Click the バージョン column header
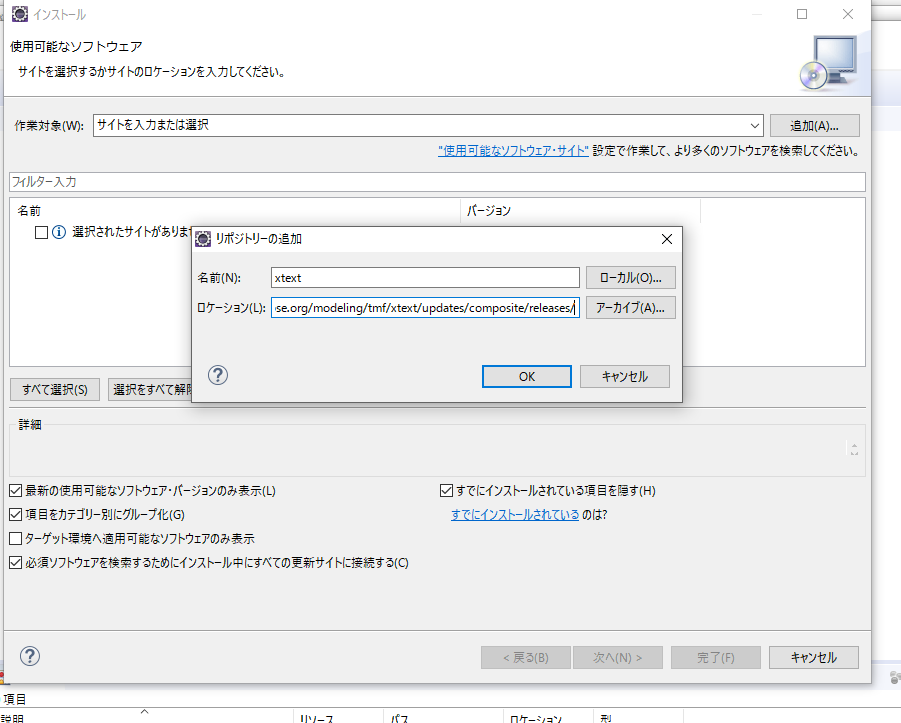 tap(489, 211)
